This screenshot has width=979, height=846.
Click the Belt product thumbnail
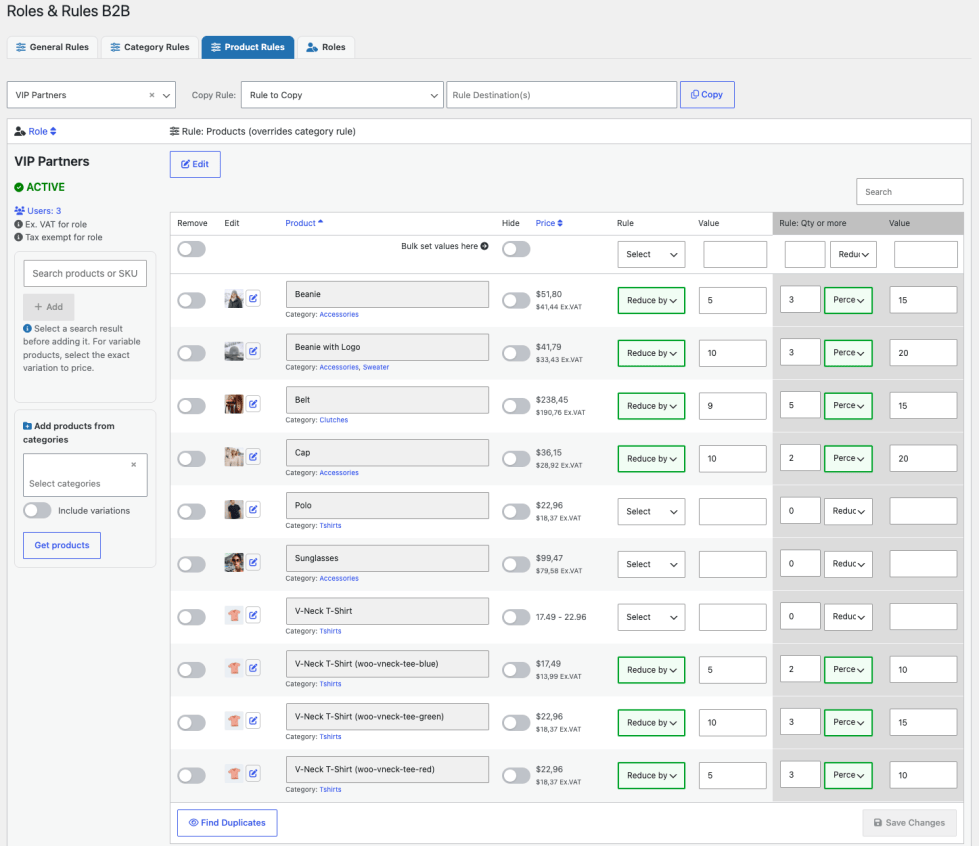[234, 404]
